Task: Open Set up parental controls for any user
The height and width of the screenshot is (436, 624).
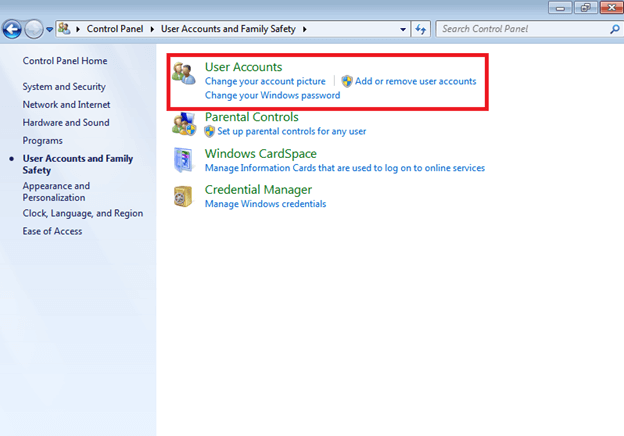Action: click(292, 131)
